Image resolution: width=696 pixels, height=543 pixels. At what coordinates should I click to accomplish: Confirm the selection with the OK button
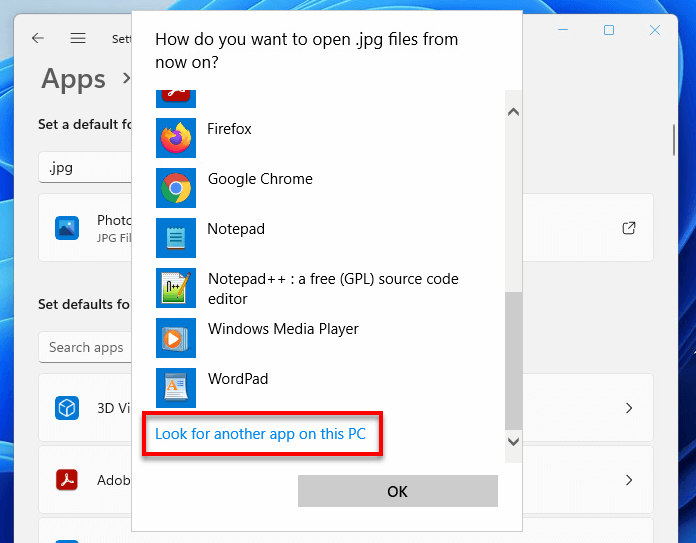(x=398, y=491)
